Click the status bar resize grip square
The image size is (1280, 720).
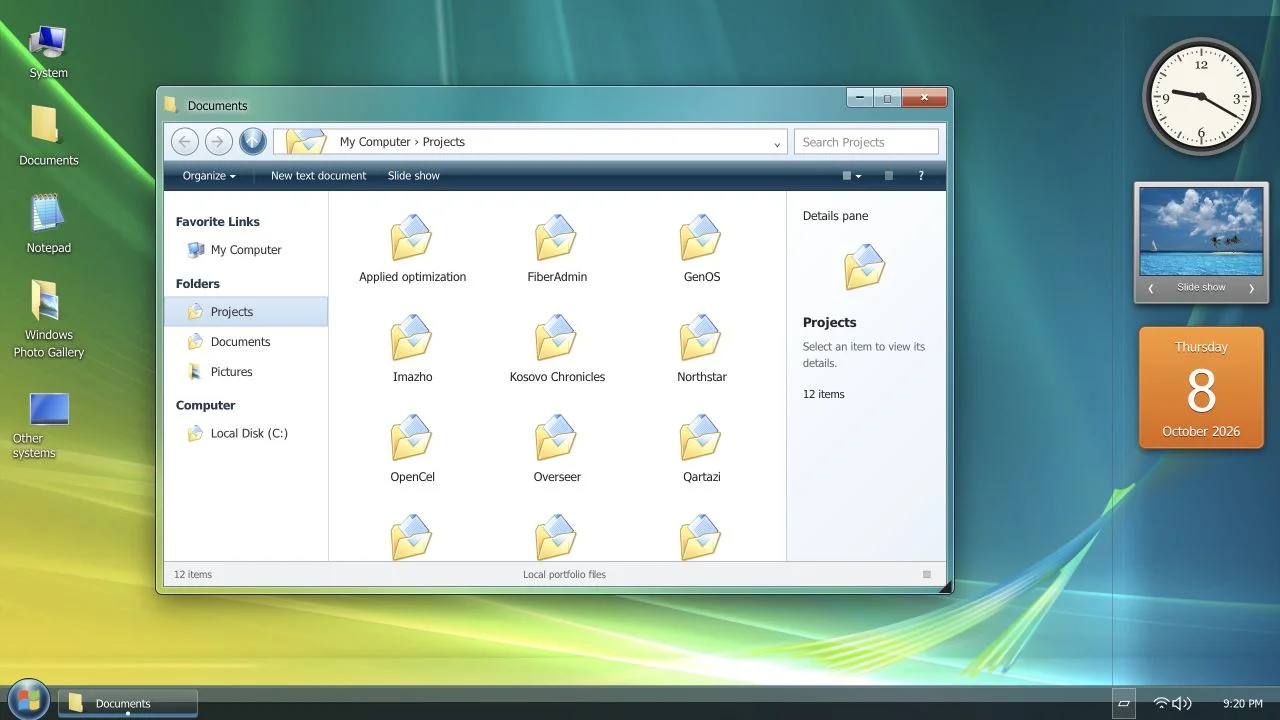pos(927,575)
